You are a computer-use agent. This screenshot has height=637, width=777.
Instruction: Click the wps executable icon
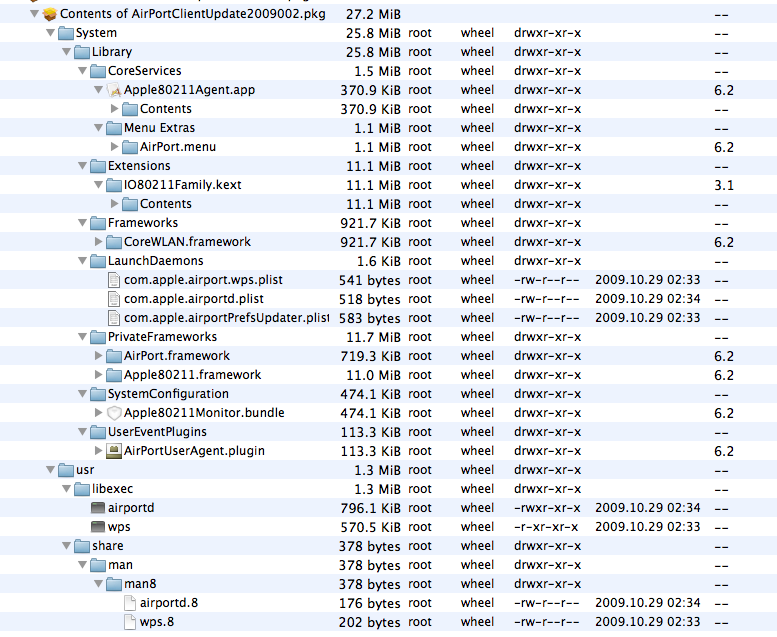tap(98, 527)
